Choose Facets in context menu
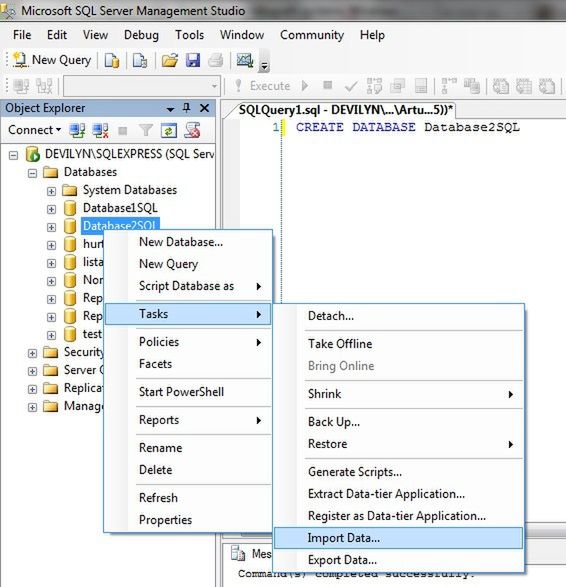Screen dimensions: 566x587 [x=188, y=364]
